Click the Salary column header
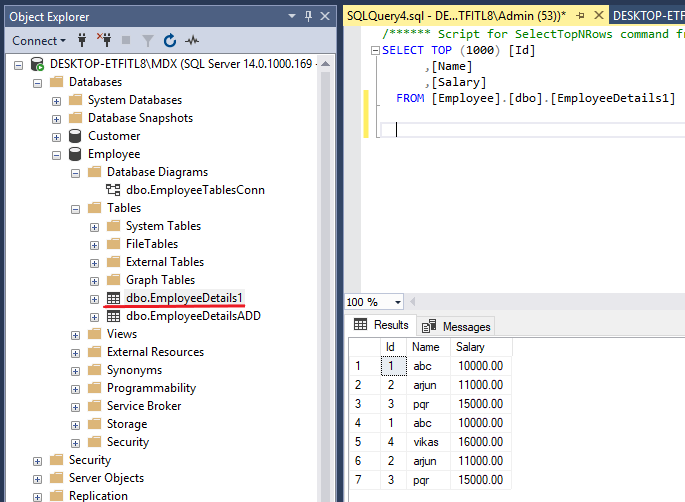The width and height of the screenshot is (685, 502). (x=481, y=347)
